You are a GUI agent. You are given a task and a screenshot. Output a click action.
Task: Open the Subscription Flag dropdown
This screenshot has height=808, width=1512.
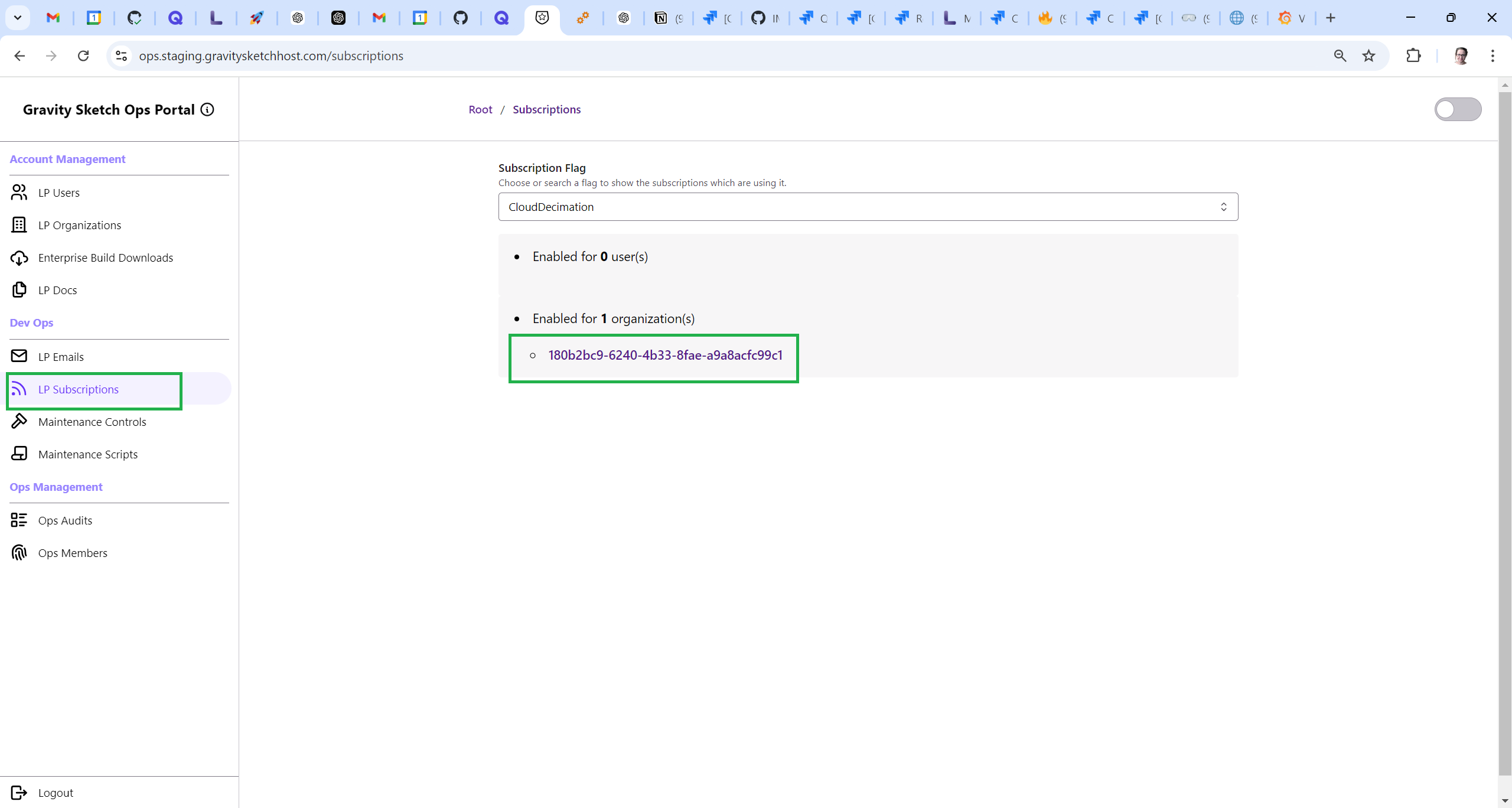coord(868,207)
